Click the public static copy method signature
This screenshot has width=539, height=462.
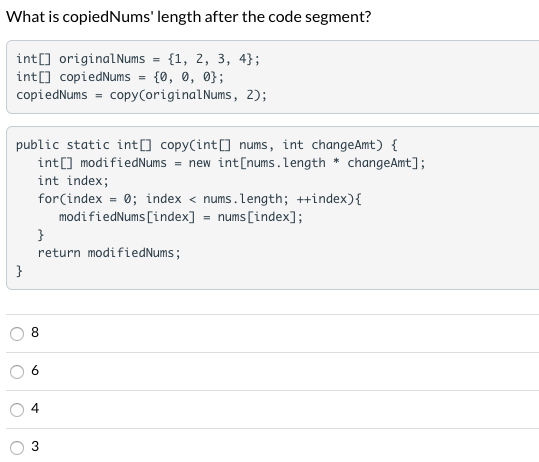point(207,145)
